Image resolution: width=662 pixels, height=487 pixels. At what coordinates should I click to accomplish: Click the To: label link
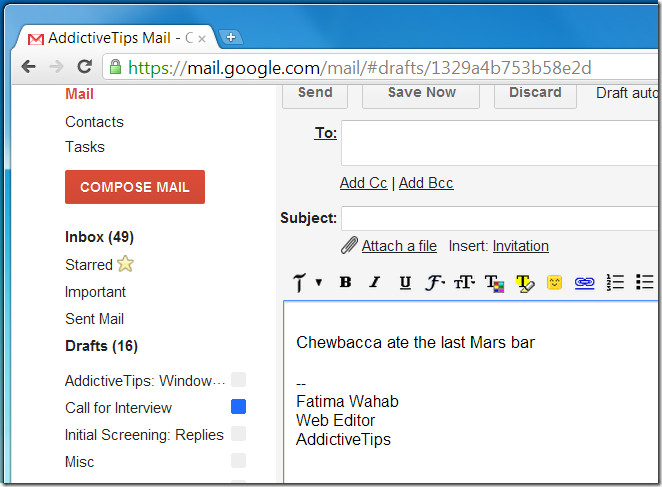[x=326, y=133]
